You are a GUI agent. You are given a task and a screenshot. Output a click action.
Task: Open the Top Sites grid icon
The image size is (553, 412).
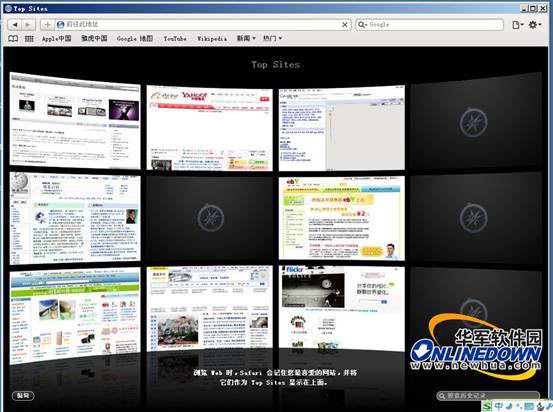coord(29,38)
